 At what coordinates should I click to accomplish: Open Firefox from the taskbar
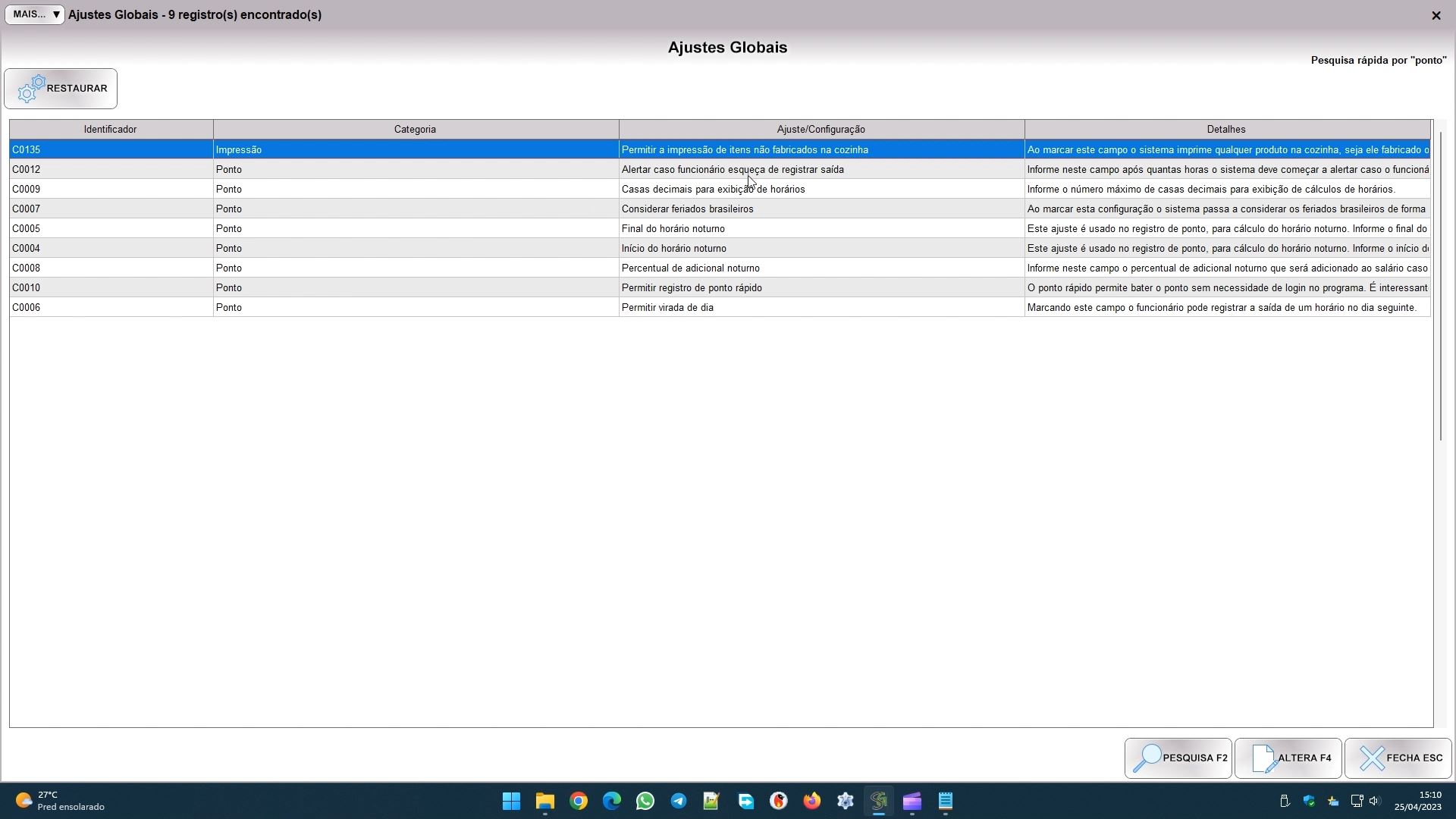point(812,801)
